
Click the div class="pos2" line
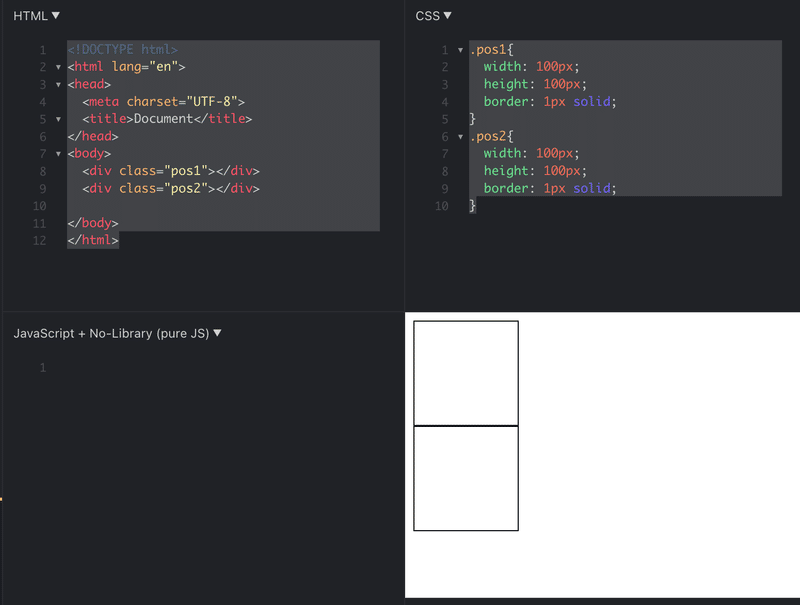point(171,188)
